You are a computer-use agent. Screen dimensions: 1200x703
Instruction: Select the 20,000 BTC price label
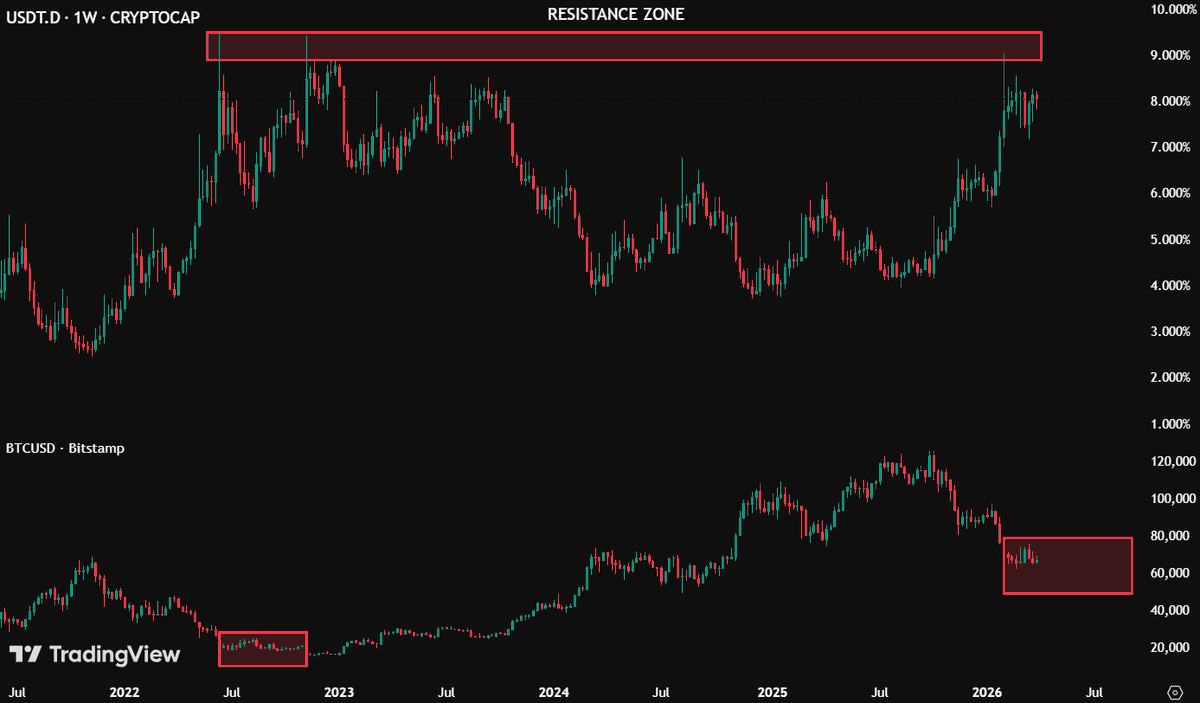point(1168,649)
